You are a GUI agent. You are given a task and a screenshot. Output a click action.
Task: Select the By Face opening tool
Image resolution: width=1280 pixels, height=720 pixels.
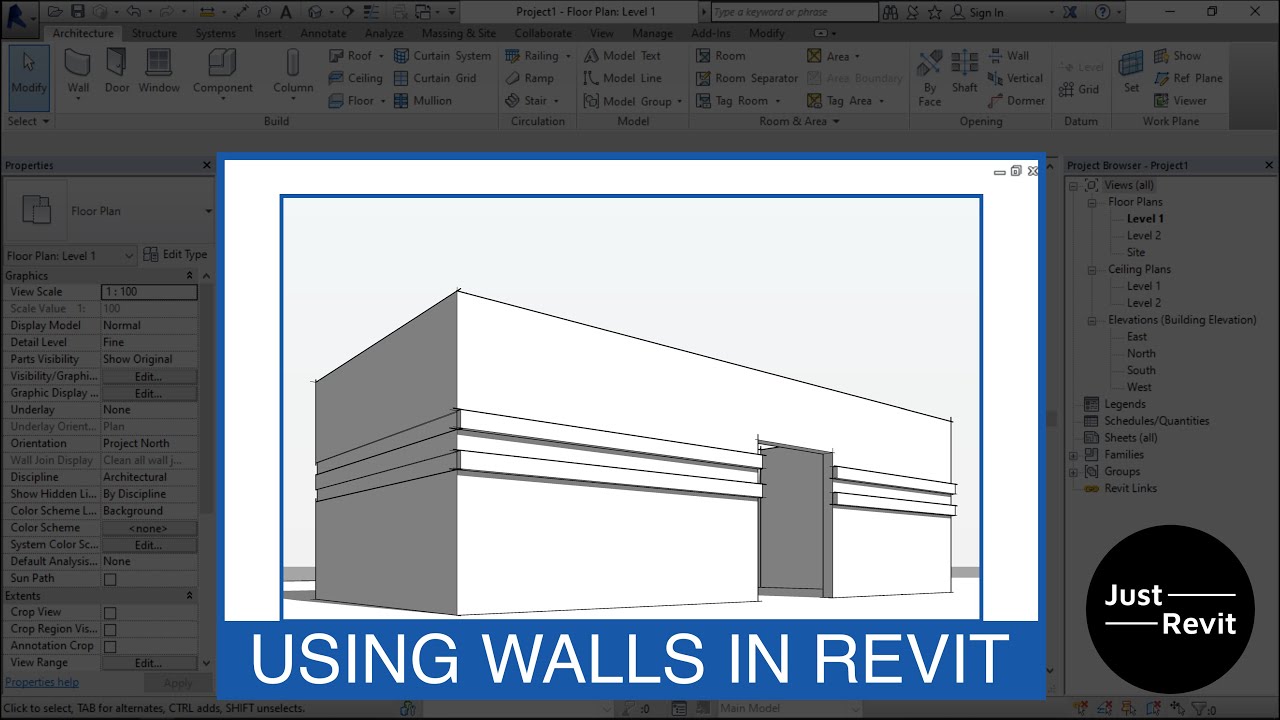click(x=930, y=77)
